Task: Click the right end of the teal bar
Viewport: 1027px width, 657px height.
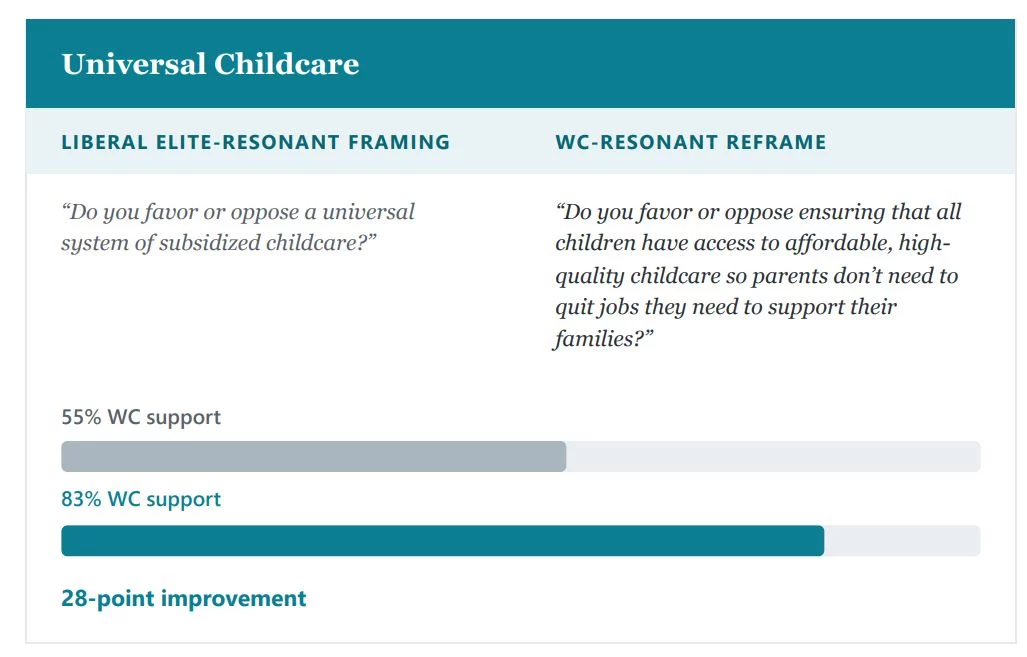Action: [820, 540]
